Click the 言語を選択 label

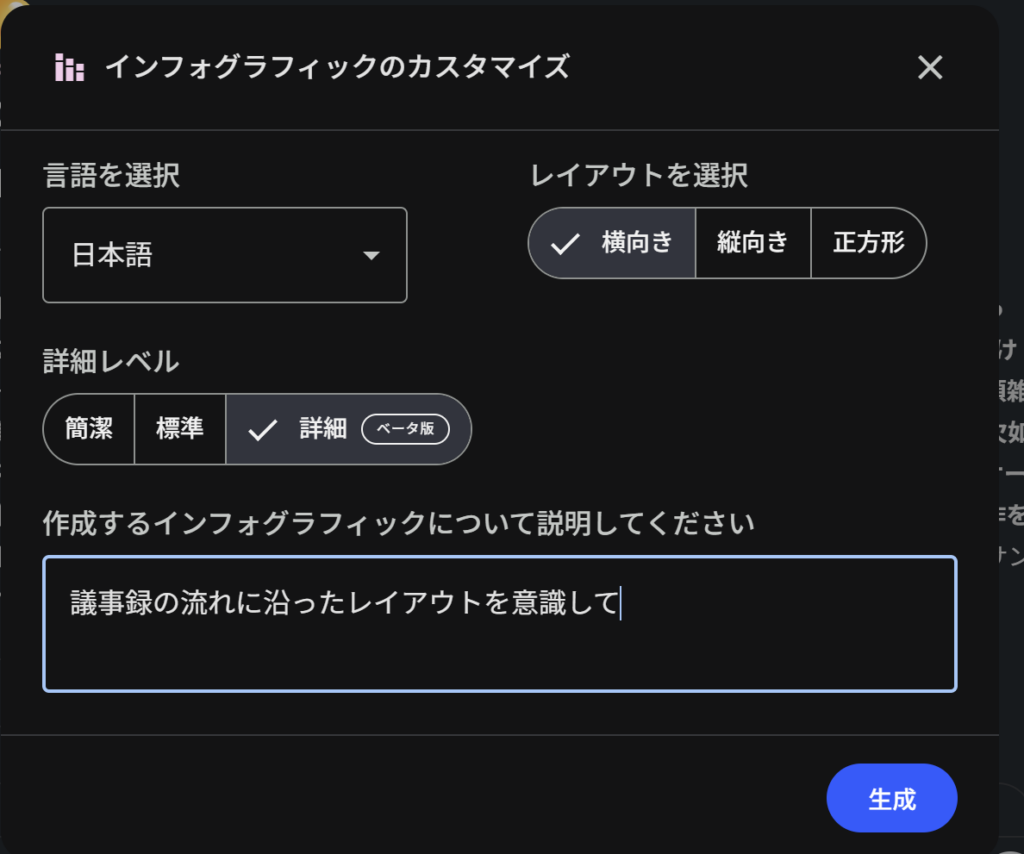(x=111, y=176)
